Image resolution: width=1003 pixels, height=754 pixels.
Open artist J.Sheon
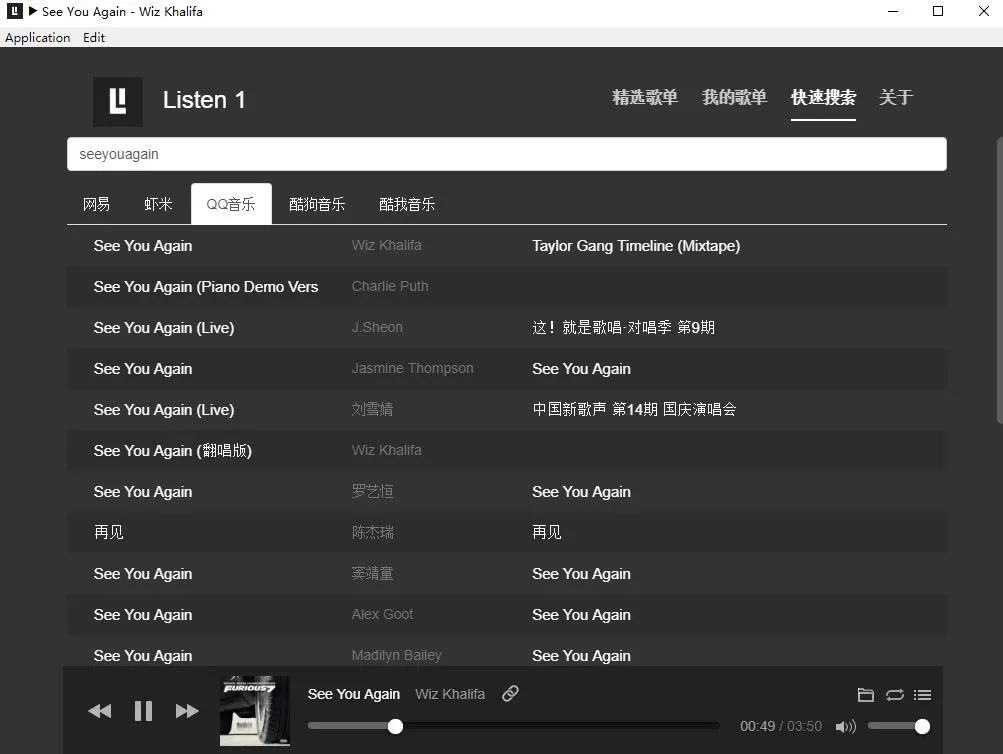pyautogui.click(x=377, y=327)
